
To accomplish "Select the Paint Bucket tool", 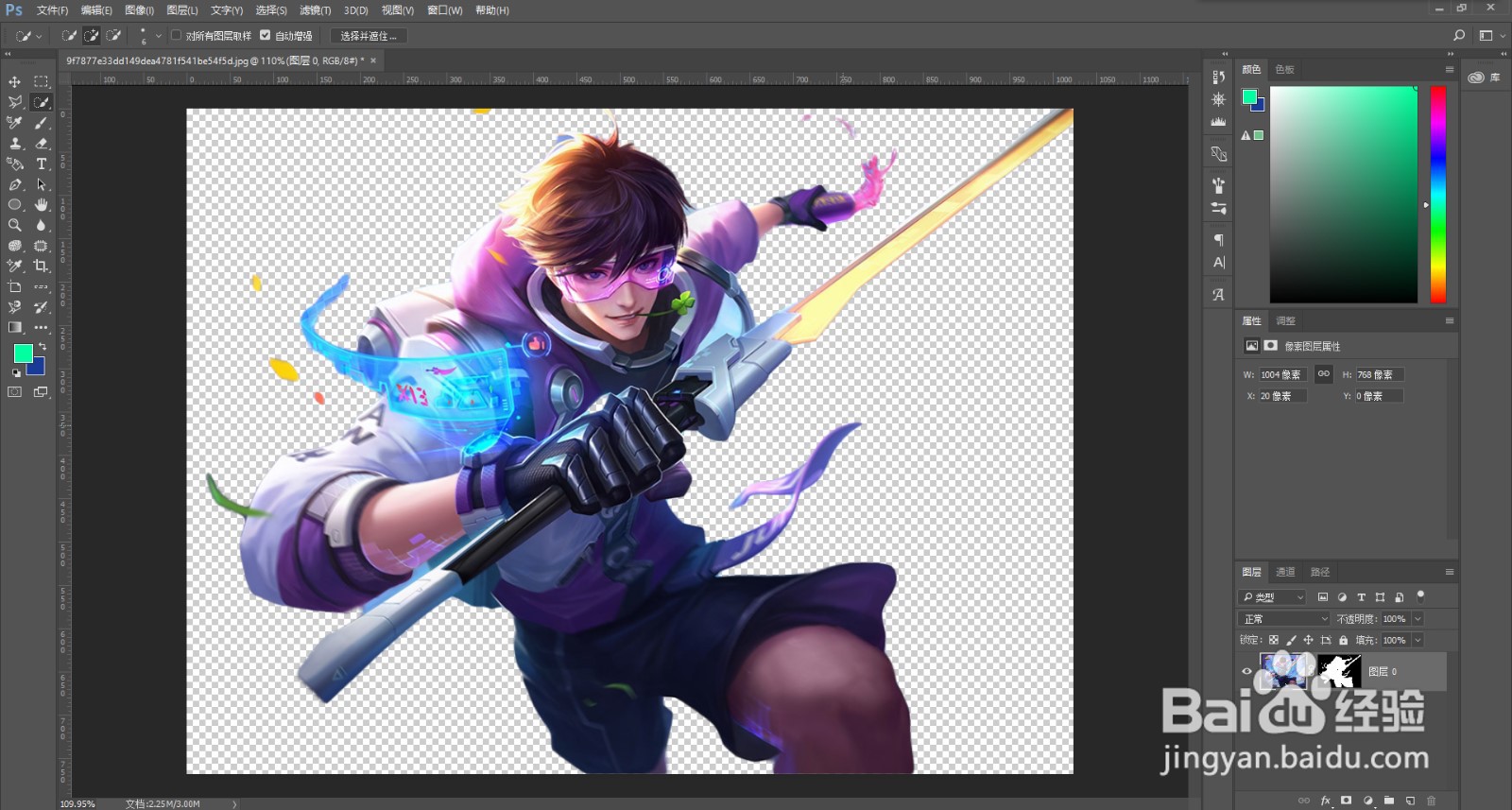I will (x=15, y=164).
